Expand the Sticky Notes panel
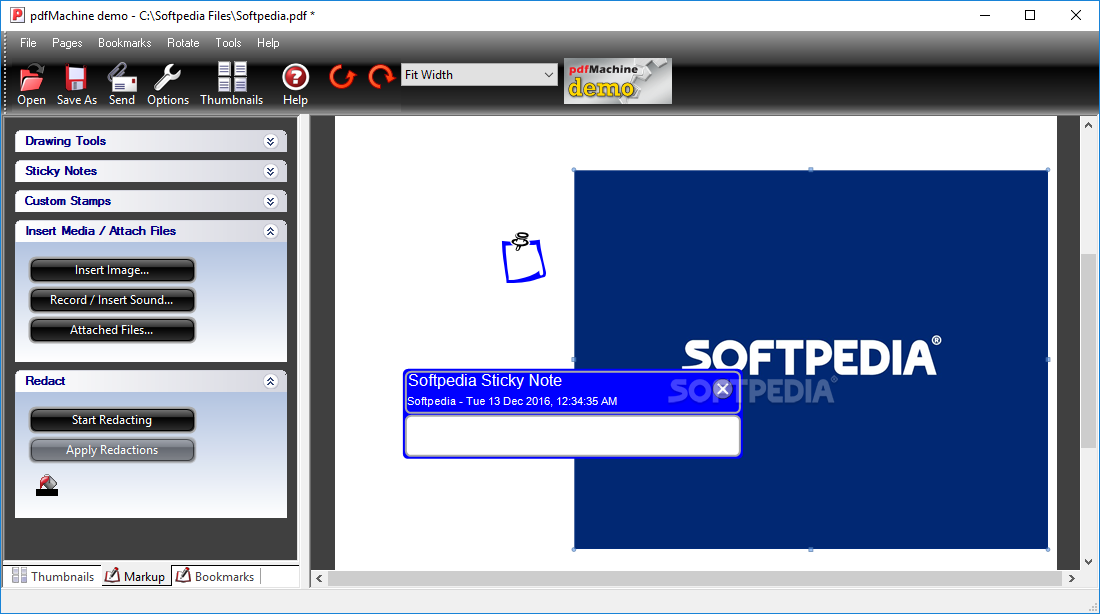The height and width of the screenshot is (614, 1100). (x=271, y=171)
